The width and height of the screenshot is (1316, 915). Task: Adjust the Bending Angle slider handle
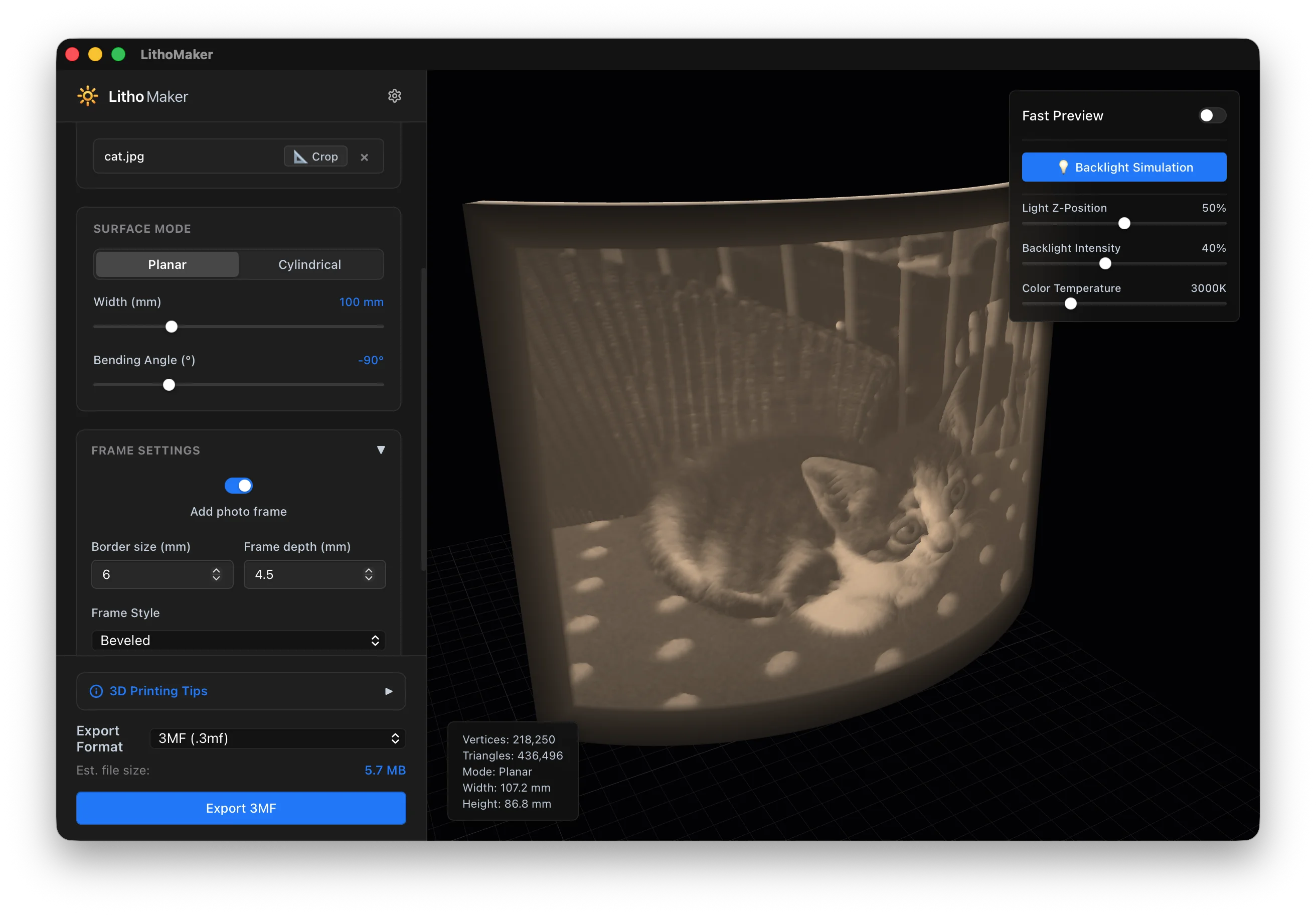[x=169, y=385]
